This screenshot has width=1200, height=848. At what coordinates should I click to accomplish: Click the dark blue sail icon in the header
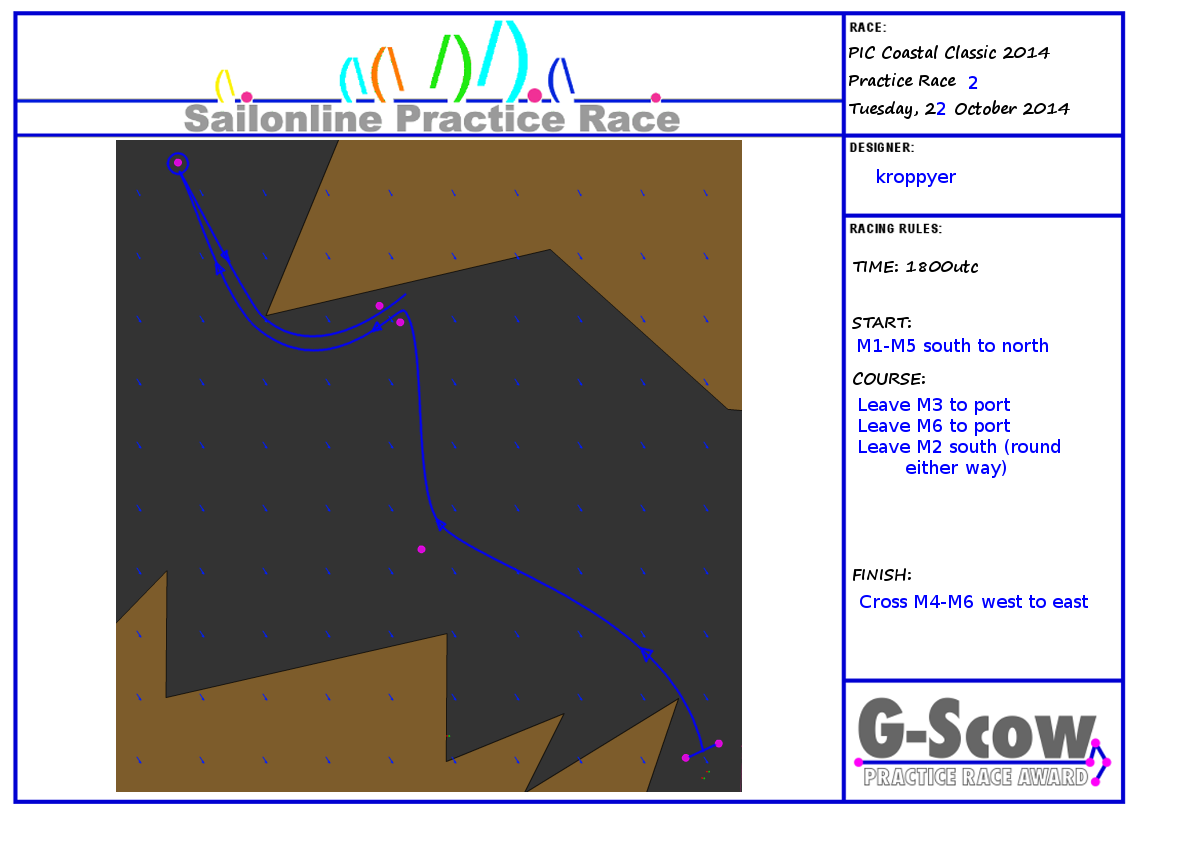pos(562,78)
